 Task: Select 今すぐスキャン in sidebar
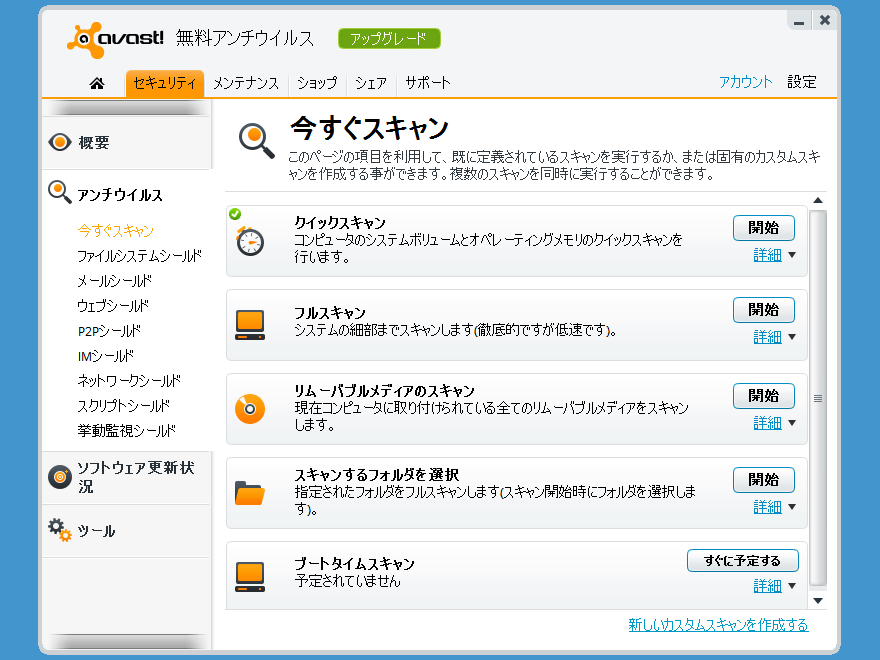click(116, 231)
